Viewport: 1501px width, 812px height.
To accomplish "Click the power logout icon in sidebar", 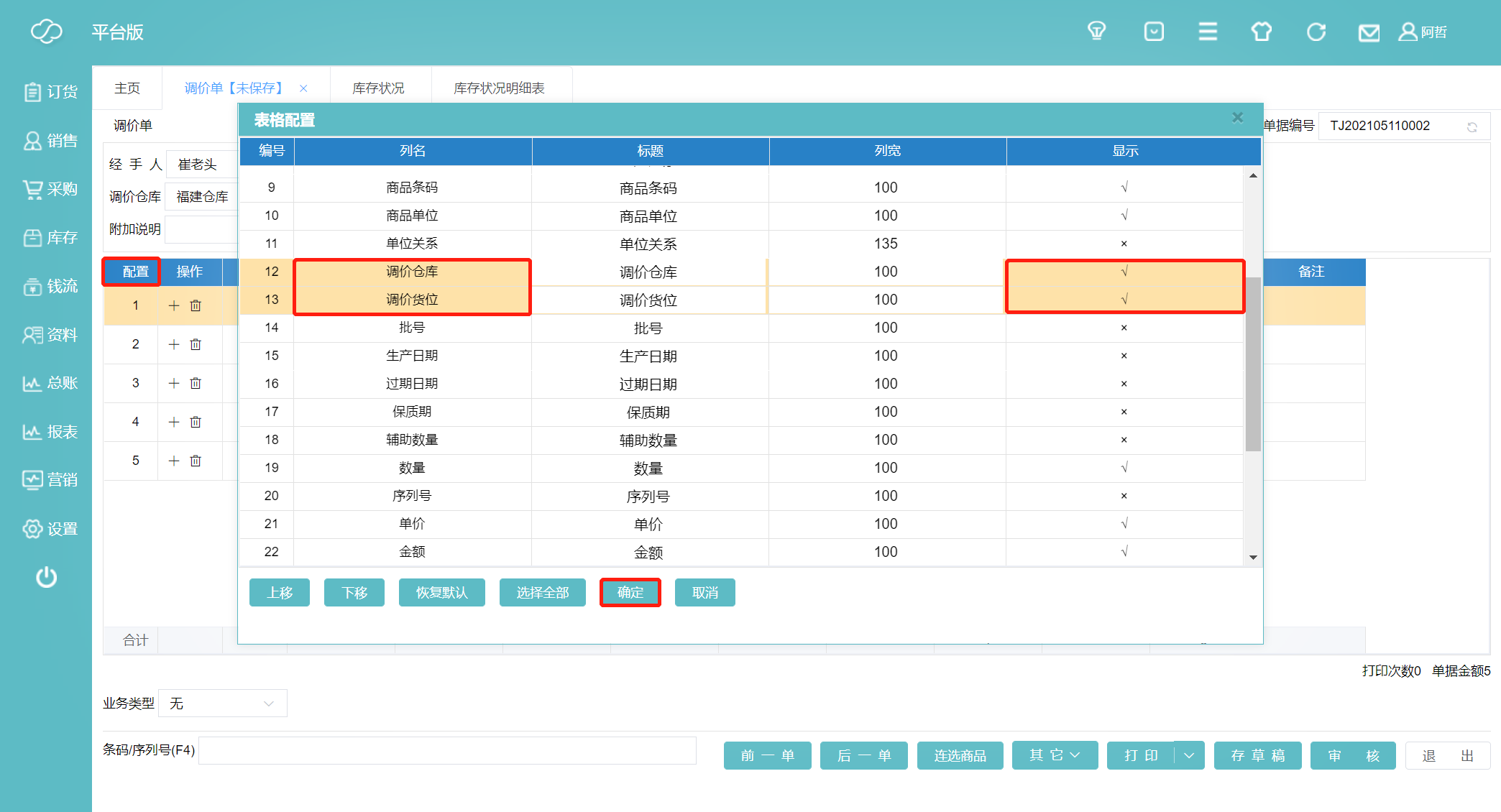I will tap(47, 577).
